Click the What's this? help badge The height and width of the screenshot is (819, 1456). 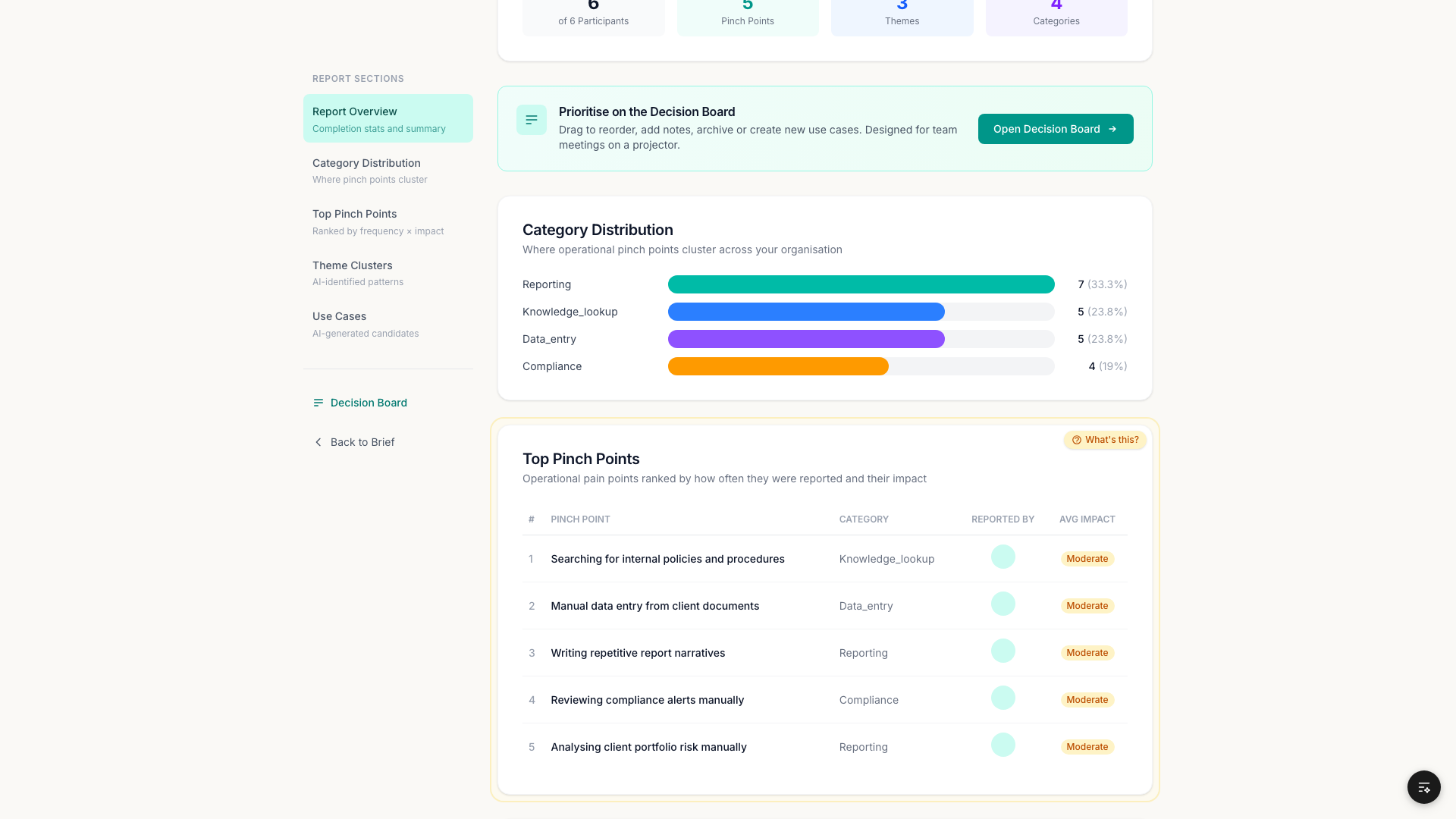point(1105,440)
